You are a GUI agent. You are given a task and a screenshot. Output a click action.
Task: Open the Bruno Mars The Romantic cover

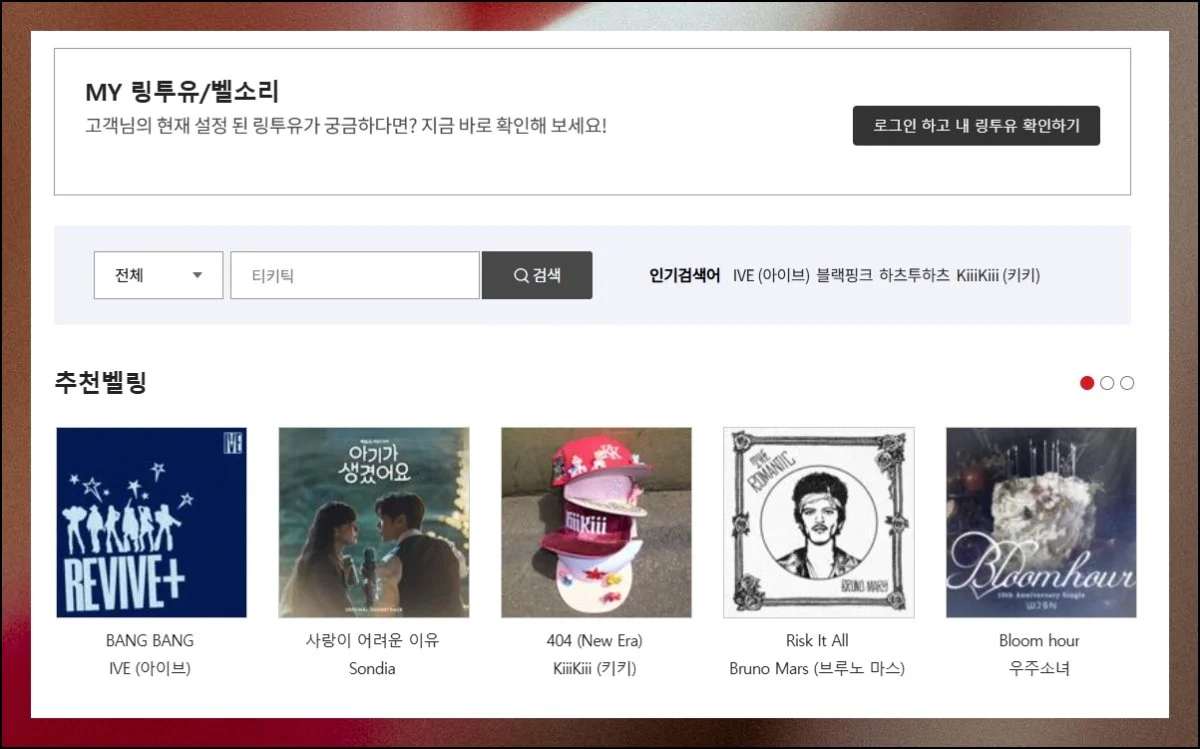[818, 522]
